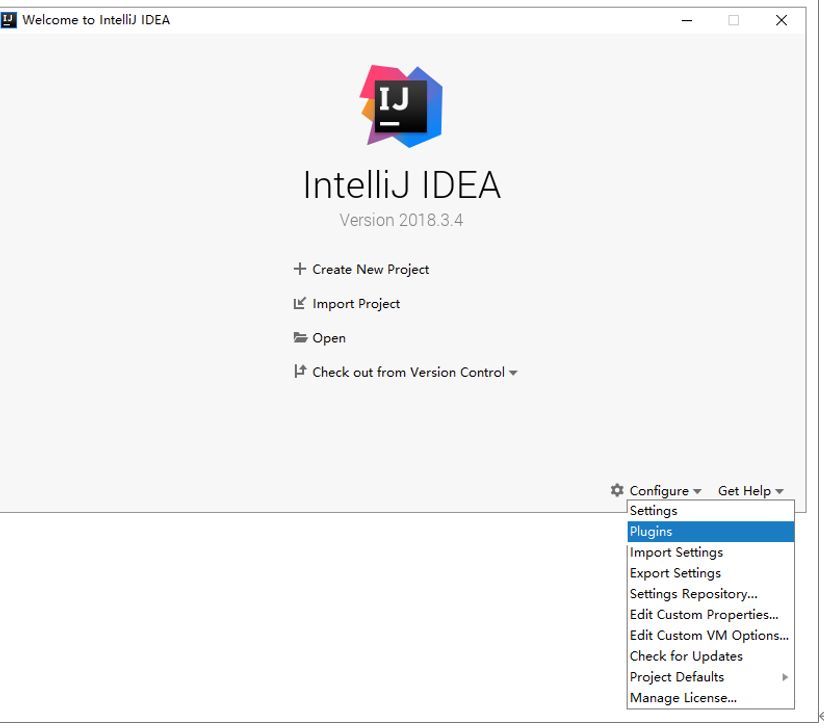Screen dimensions: 824x728
Task: Minimize the Welcome to IntelliJ IDEA window
Action: [687, 20]
